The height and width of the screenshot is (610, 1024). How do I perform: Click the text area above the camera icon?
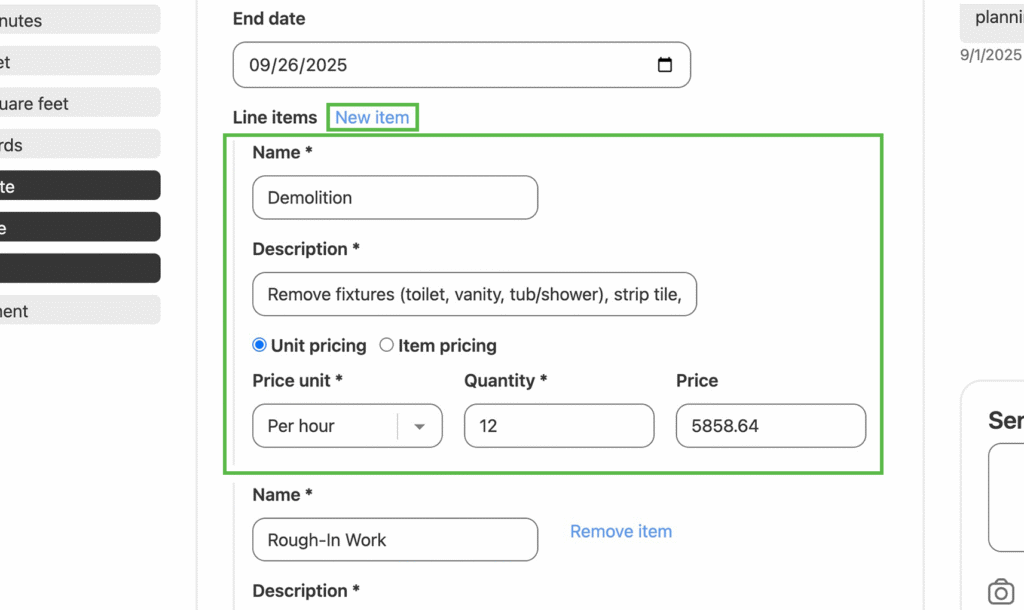pos(1005,497)
